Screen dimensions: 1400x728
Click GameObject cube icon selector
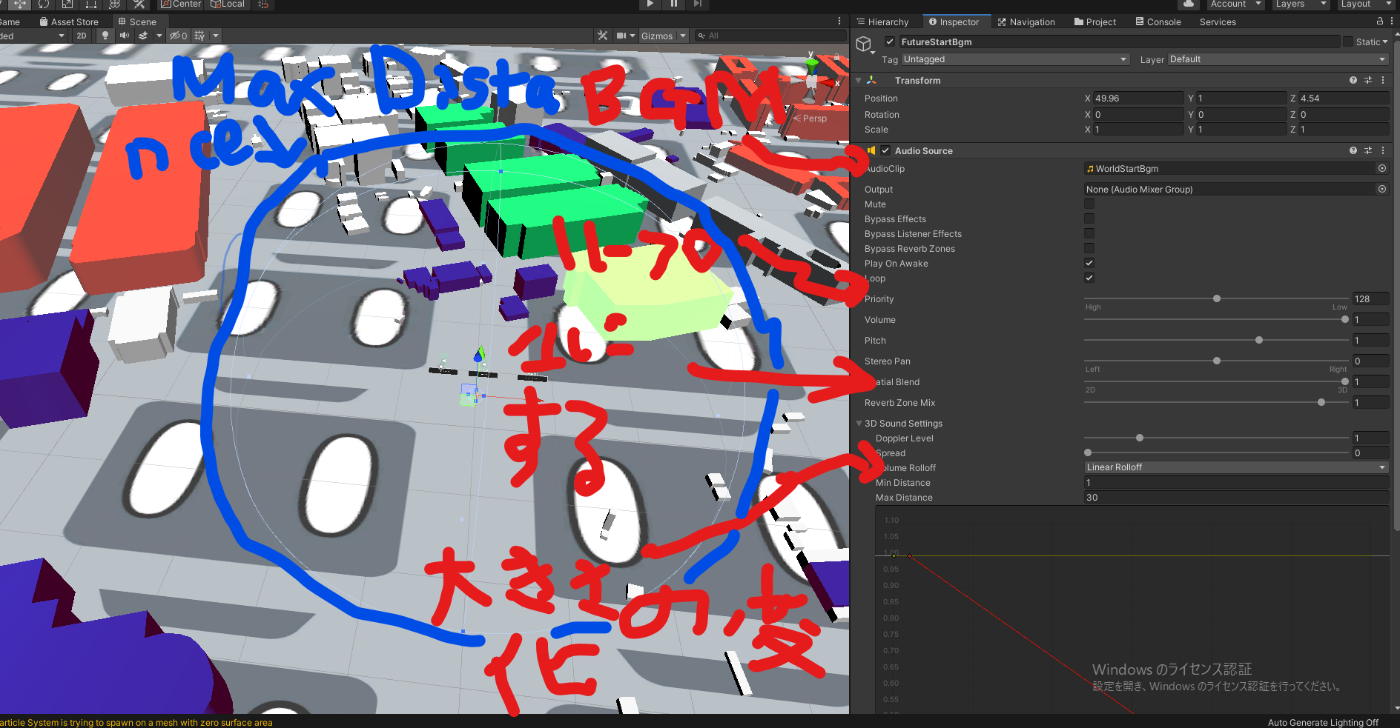pos(865,46)
